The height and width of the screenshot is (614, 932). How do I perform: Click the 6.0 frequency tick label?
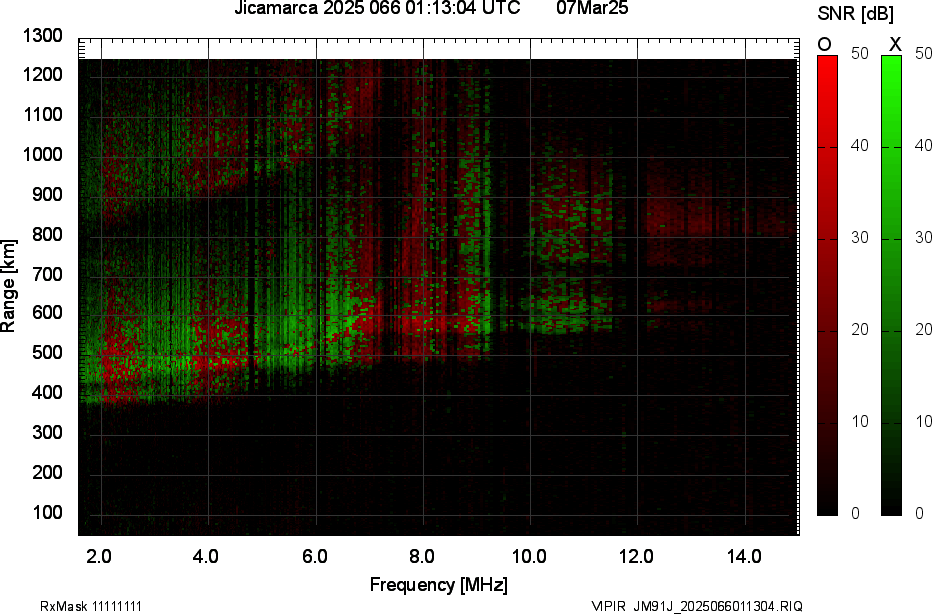(x=315, y=557)
